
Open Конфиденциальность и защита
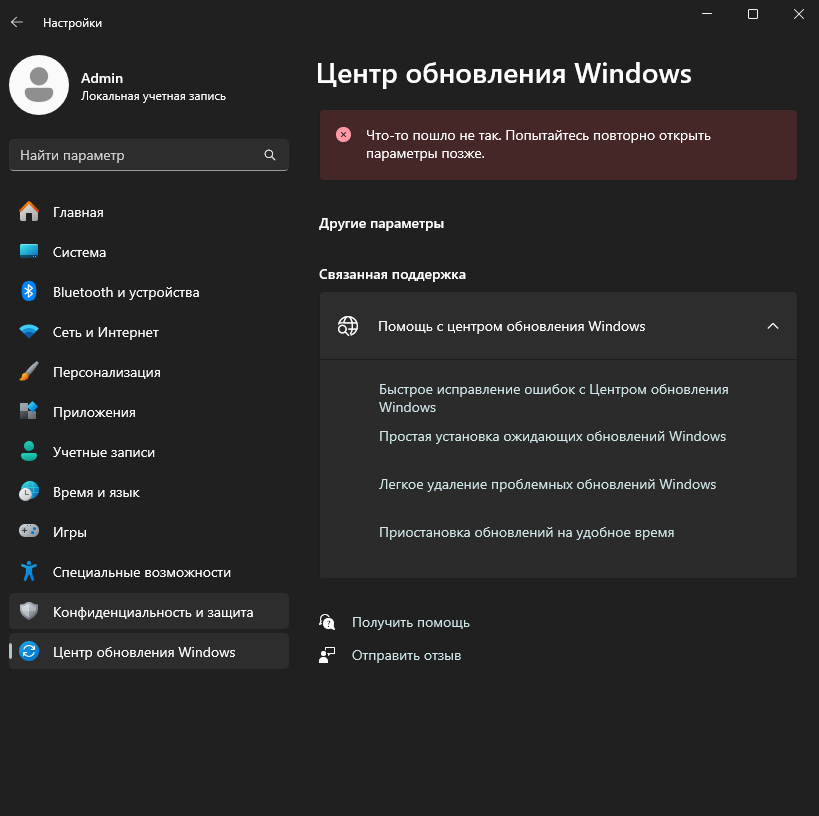(149, 611)
